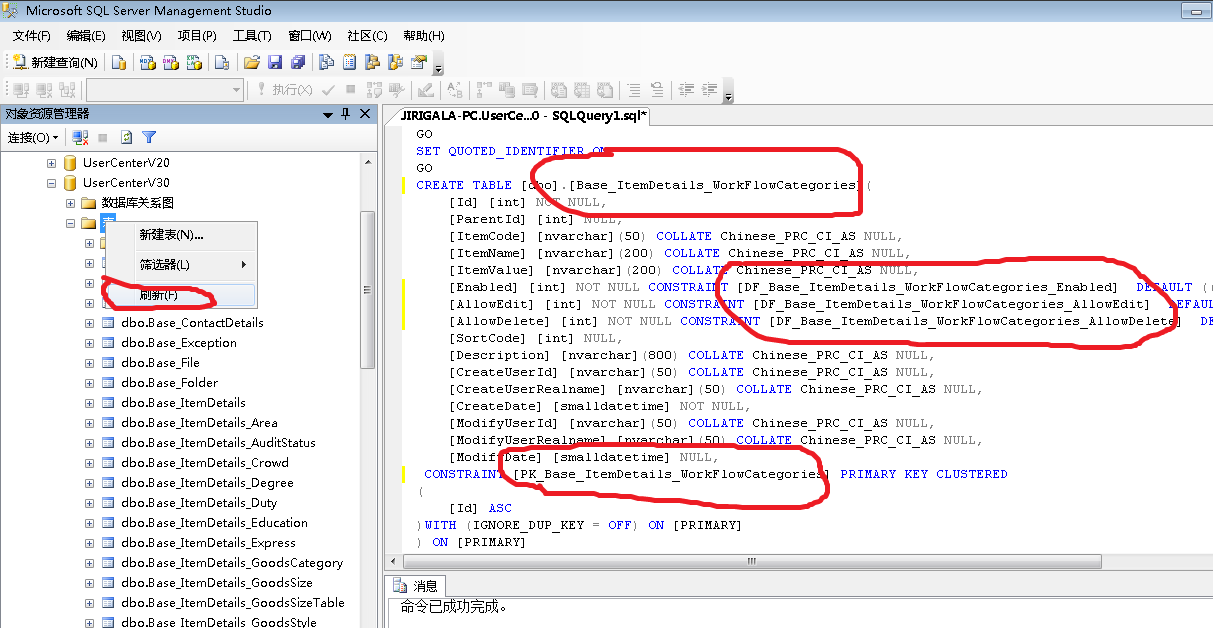
Task: Click the Comment out selected lines icon
Action: [634, 89]
